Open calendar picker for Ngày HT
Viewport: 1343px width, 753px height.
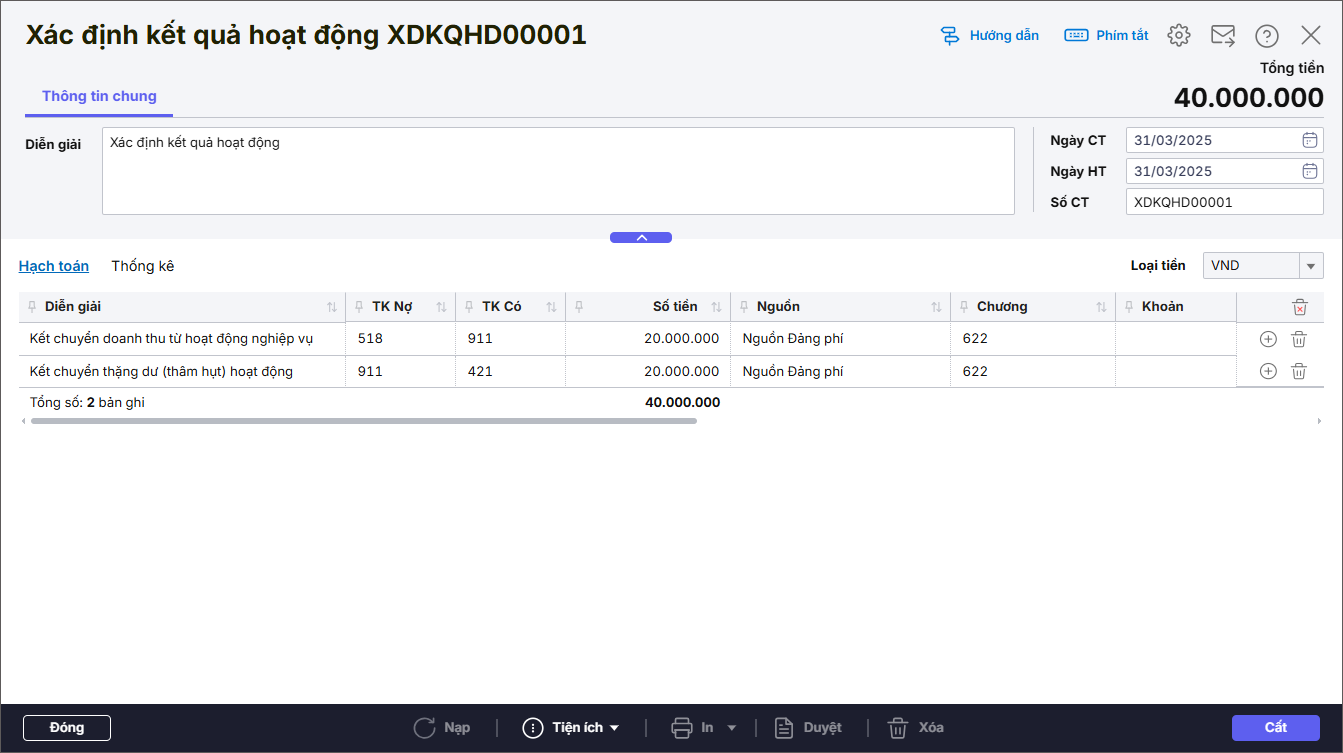point(1309,171)
